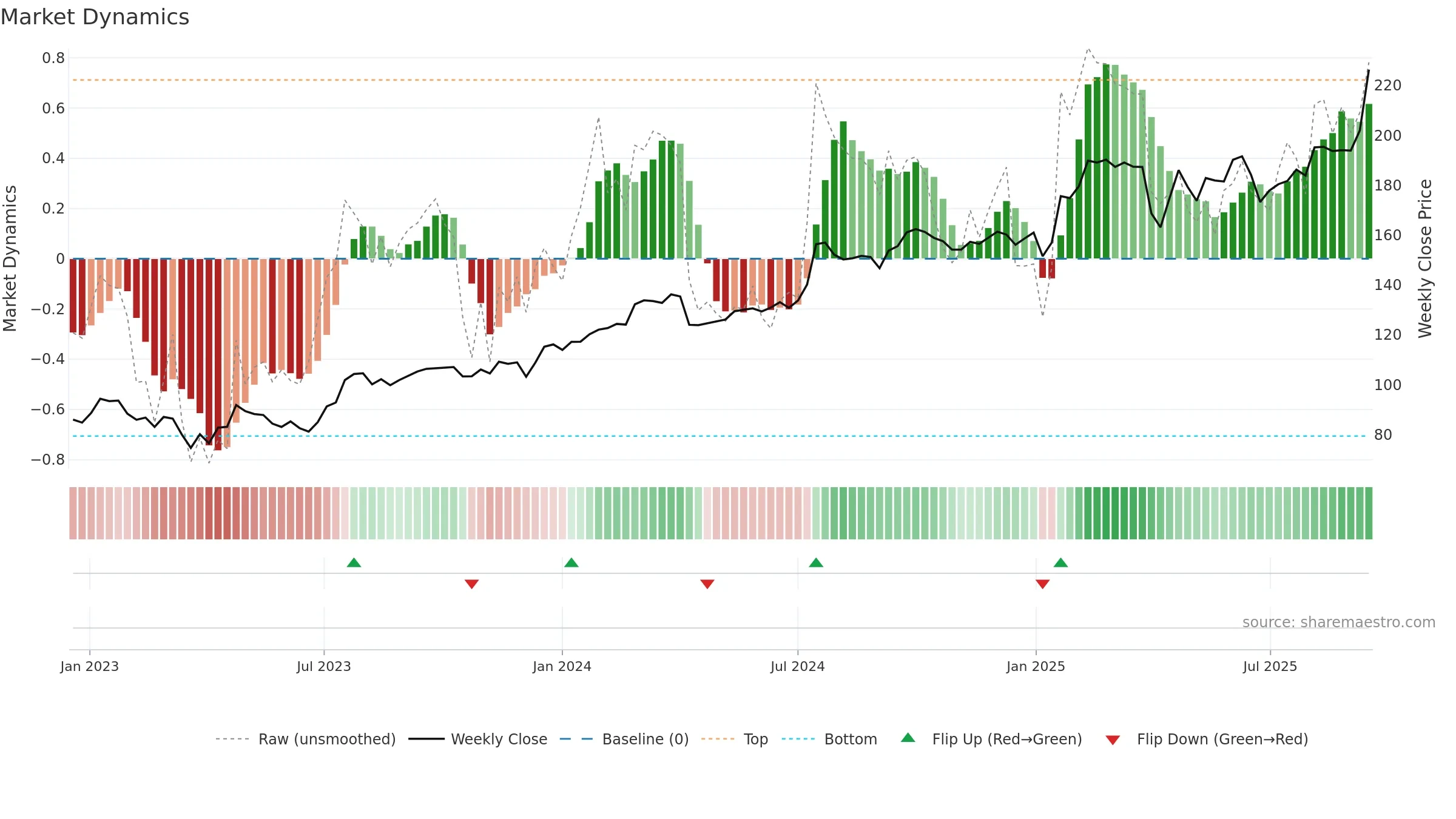Image resolution: width=1456 pixels, height=819 pixels.
Task: Click the Weekly Close Price axis title
Action: click(x=1425, y=258)
